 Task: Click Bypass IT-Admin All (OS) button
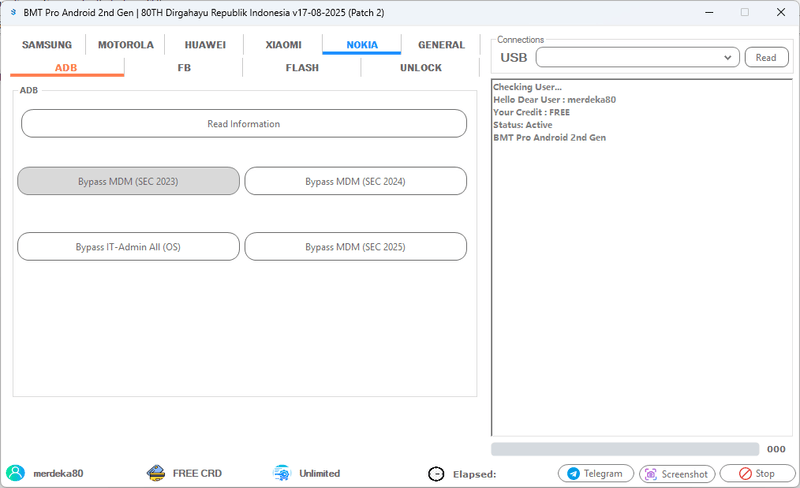coord(128,247)
